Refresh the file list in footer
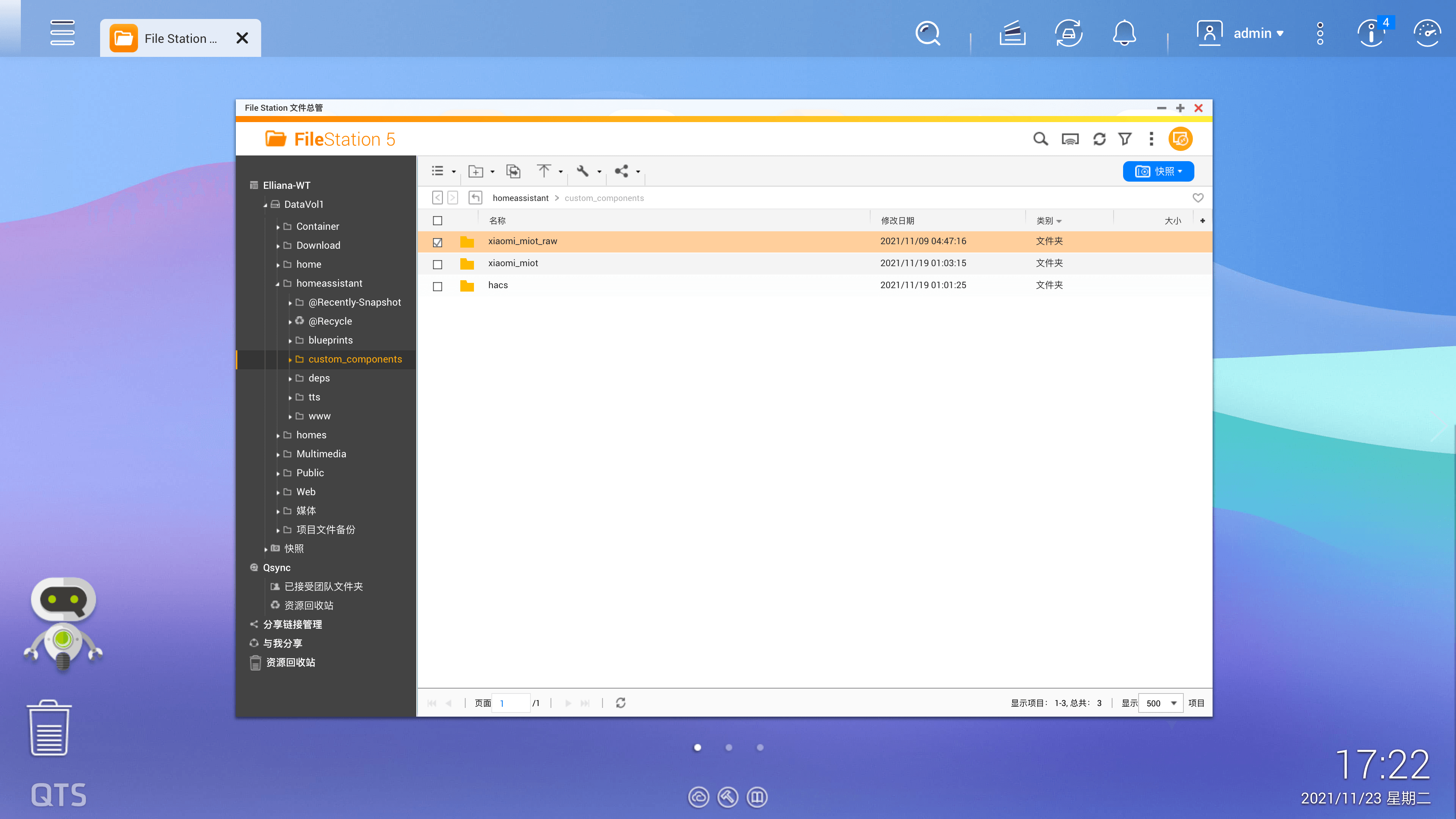This screenshot has height=819, width=1456. coord(620,703)
